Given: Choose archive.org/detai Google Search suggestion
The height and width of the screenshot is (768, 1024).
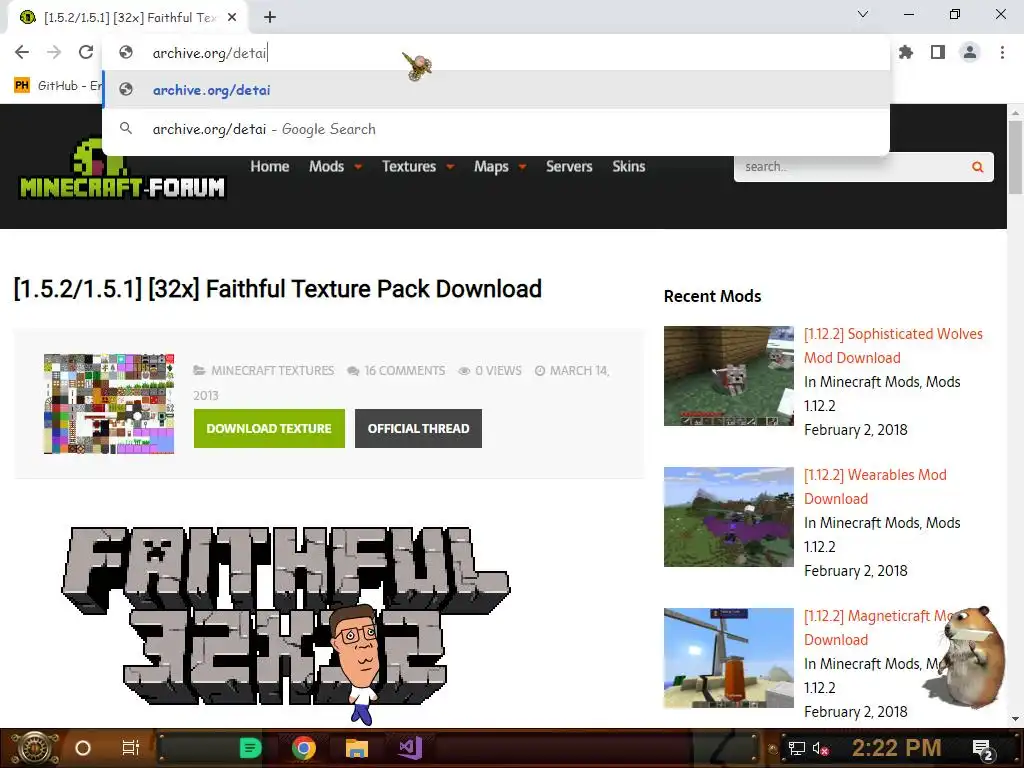Looking at the screenshot, I should tap(496, 129).
